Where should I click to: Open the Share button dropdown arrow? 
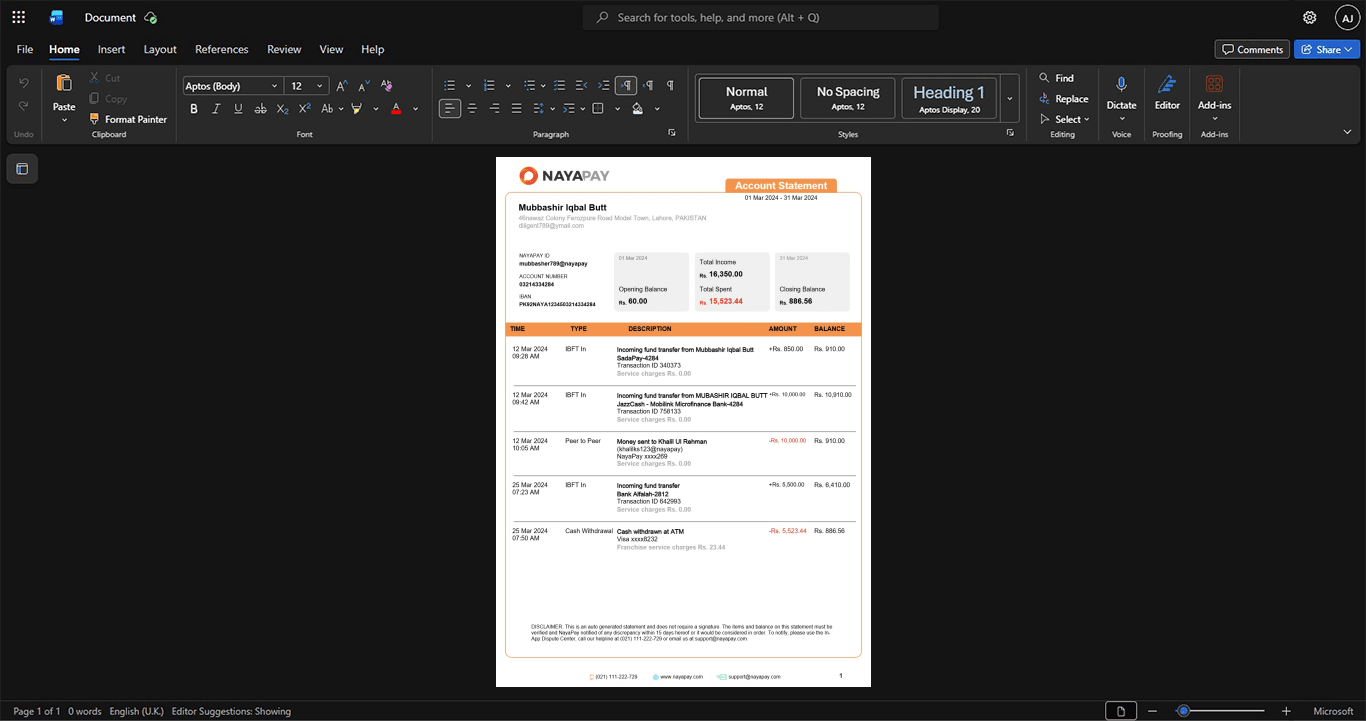pos(1349,49)
